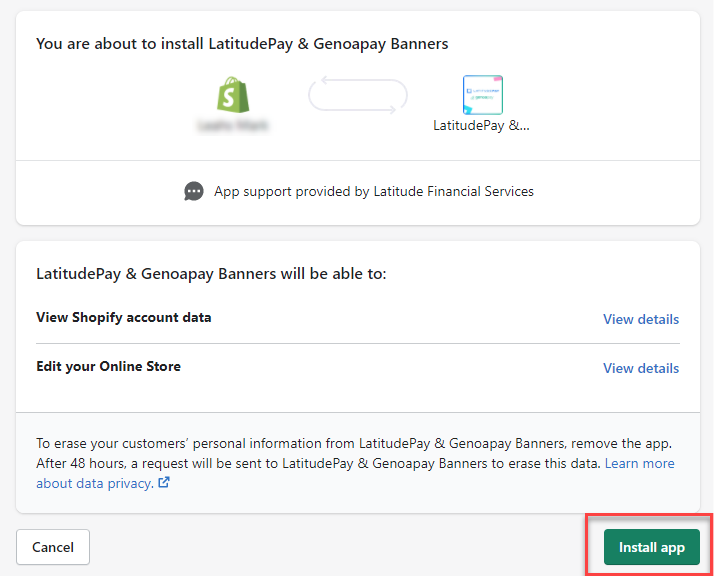Click the truncated LatitudePay &... app label

click(481, 126)
